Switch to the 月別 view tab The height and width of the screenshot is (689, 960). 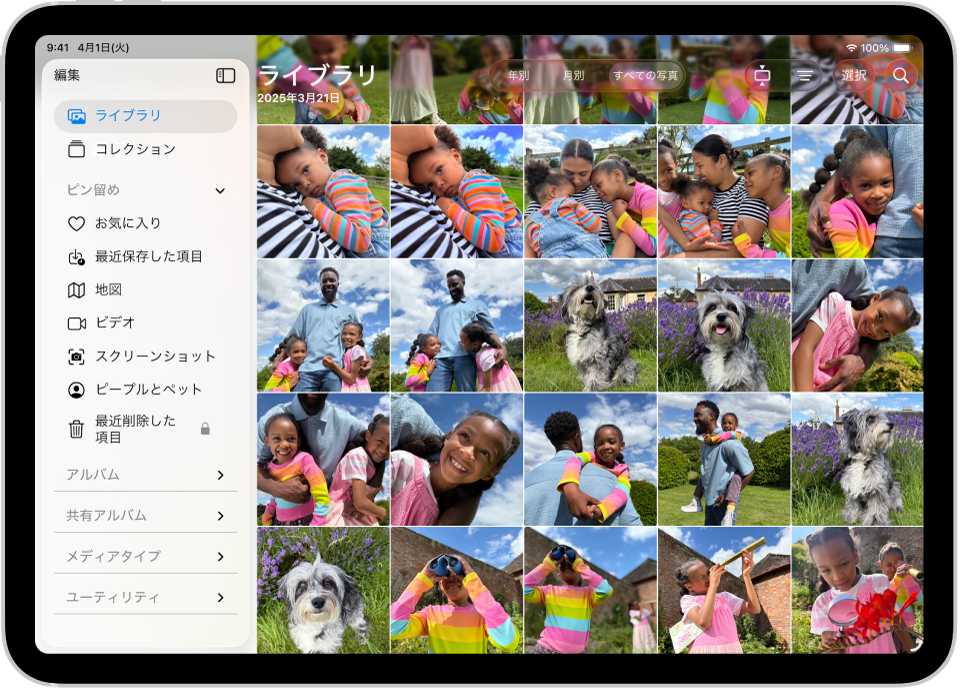573,73
